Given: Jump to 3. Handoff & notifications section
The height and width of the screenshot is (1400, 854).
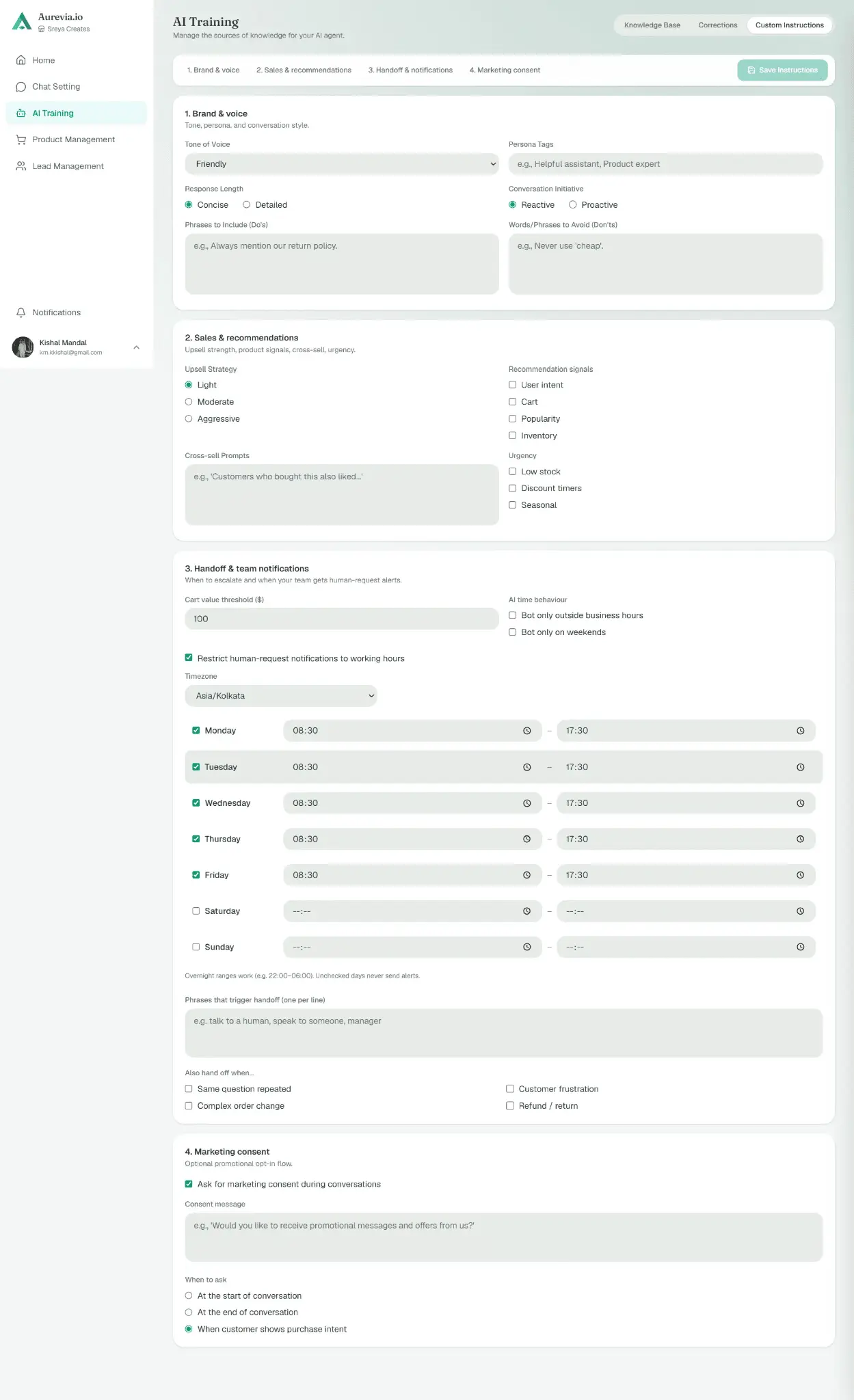Looking at the screenshot, I should point(410,70).
